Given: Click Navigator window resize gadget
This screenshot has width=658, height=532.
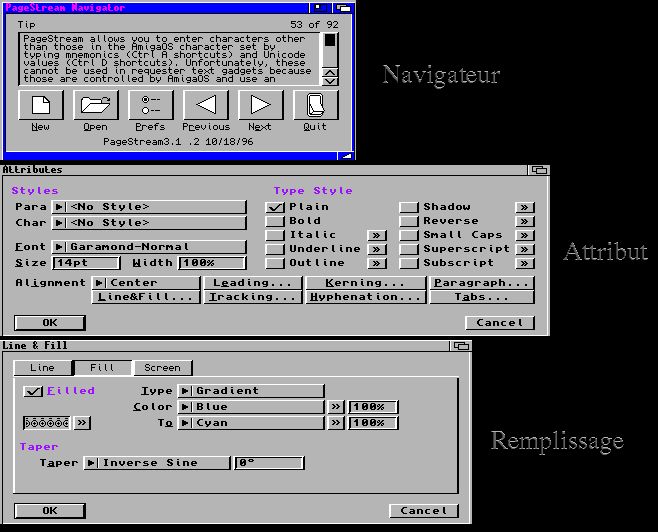Looking at the screenshot, I should (345, 156).
